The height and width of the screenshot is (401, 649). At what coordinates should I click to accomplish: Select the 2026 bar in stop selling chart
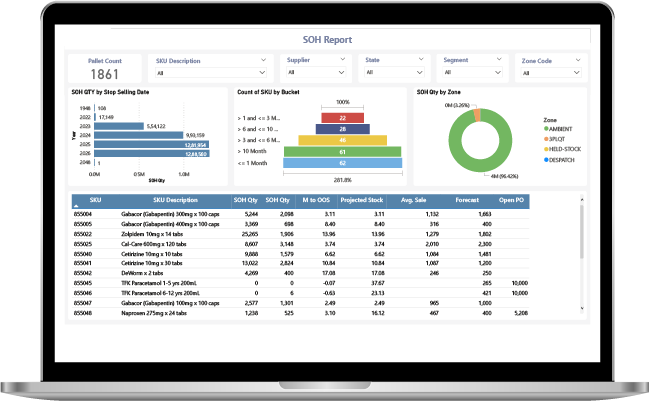tap(151, 154)
